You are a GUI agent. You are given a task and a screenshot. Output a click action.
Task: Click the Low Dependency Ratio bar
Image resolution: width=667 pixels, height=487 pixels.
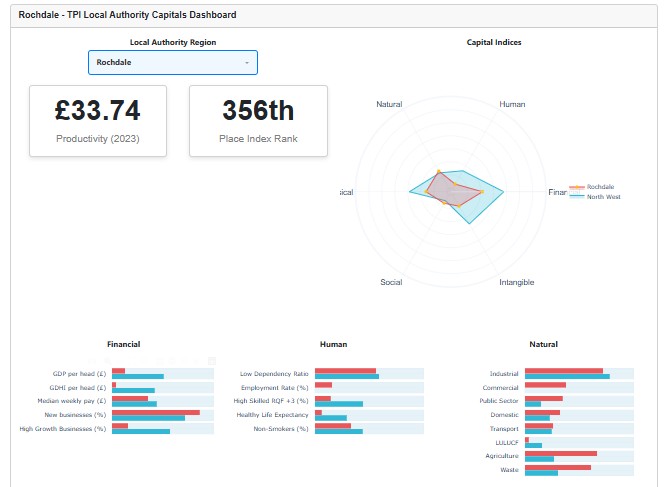[346, 371]
